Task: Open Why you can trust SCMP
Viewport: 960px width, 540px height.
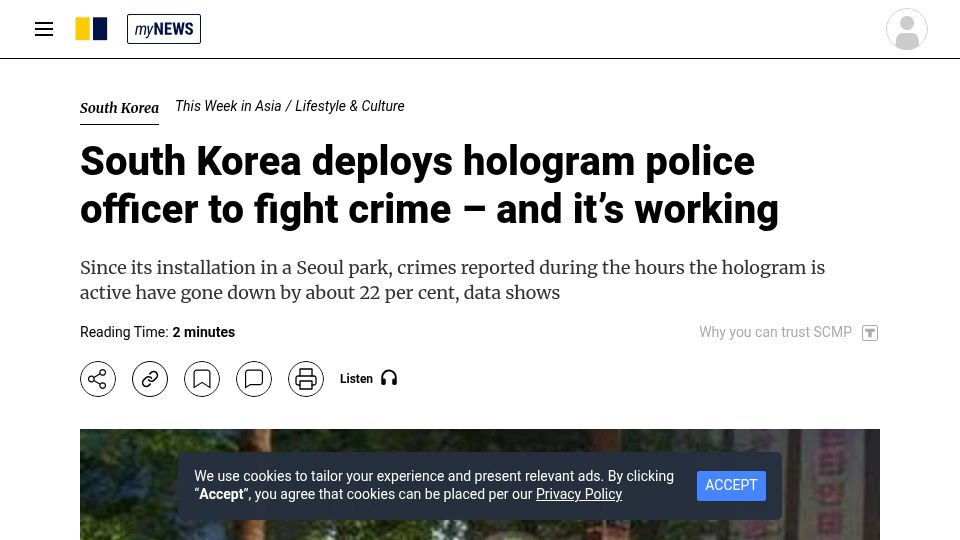Action: pyautogui.click(x=775, y=332)
